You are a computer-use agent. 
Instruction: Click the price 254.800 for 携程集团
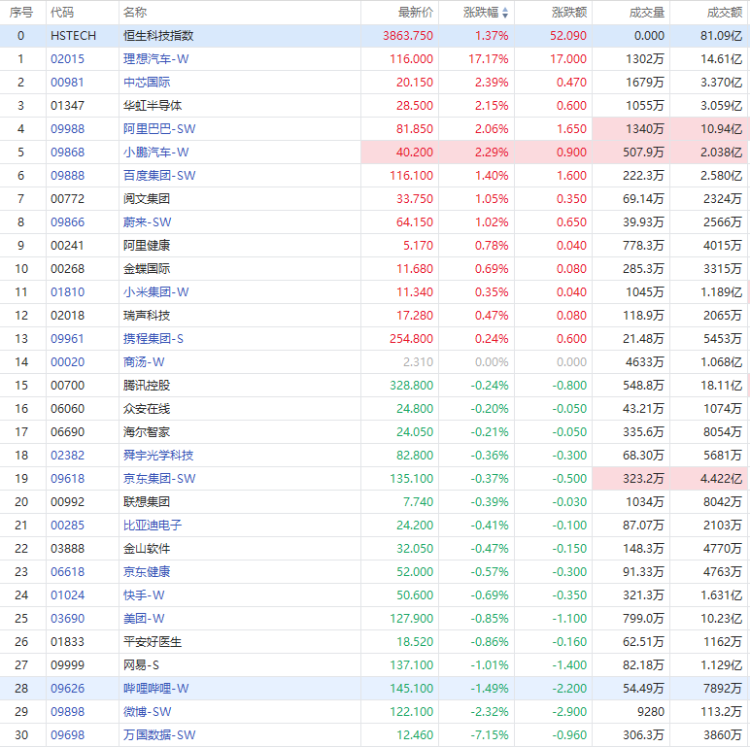[x=411, y=339]
